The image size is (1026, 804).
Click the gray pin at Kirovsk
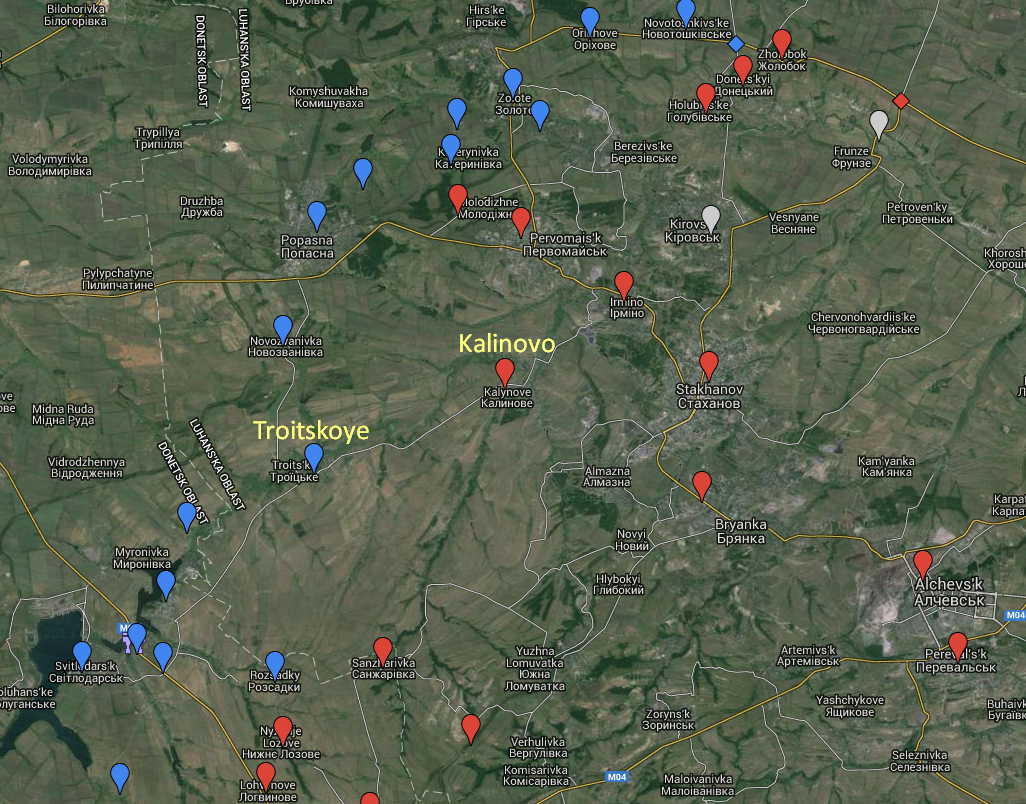coord(711,217)
